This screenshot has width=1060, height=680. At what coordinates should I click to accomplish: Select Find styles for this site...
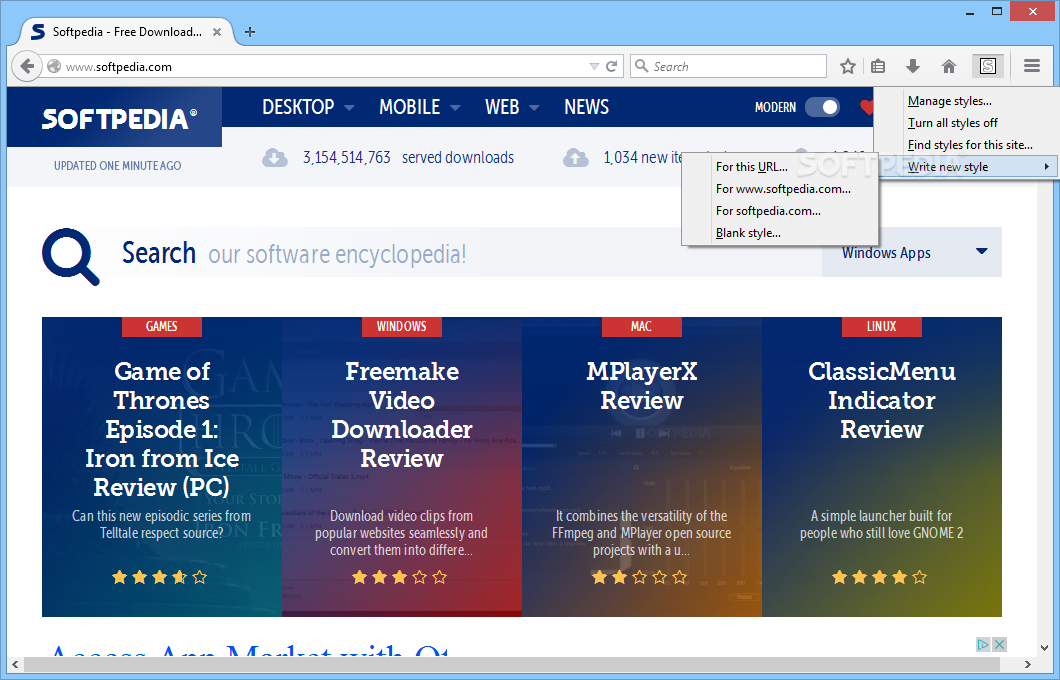[x=969, y=145]
